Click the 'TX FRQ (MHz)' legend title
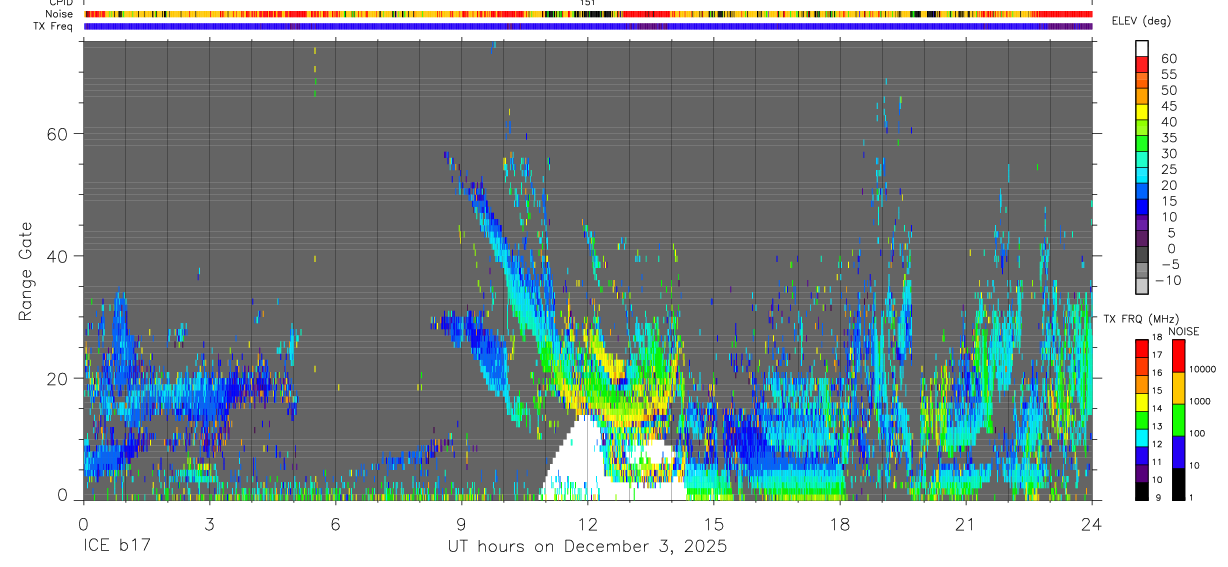The image size is (1228, 567). pos(1139,318)
